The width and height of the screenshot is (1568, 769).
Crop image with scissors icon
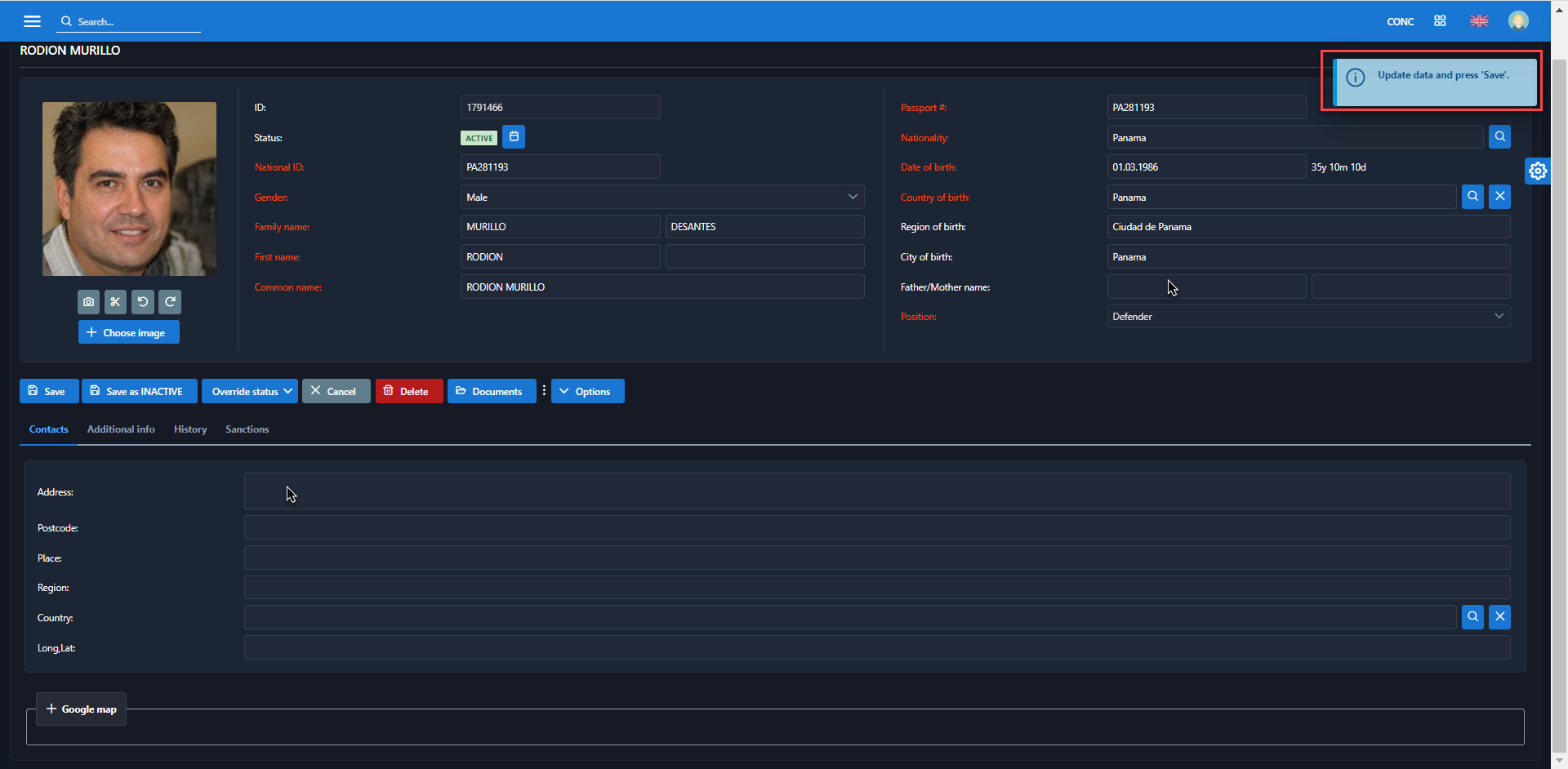pyautogui.click(x=115, y=302)
